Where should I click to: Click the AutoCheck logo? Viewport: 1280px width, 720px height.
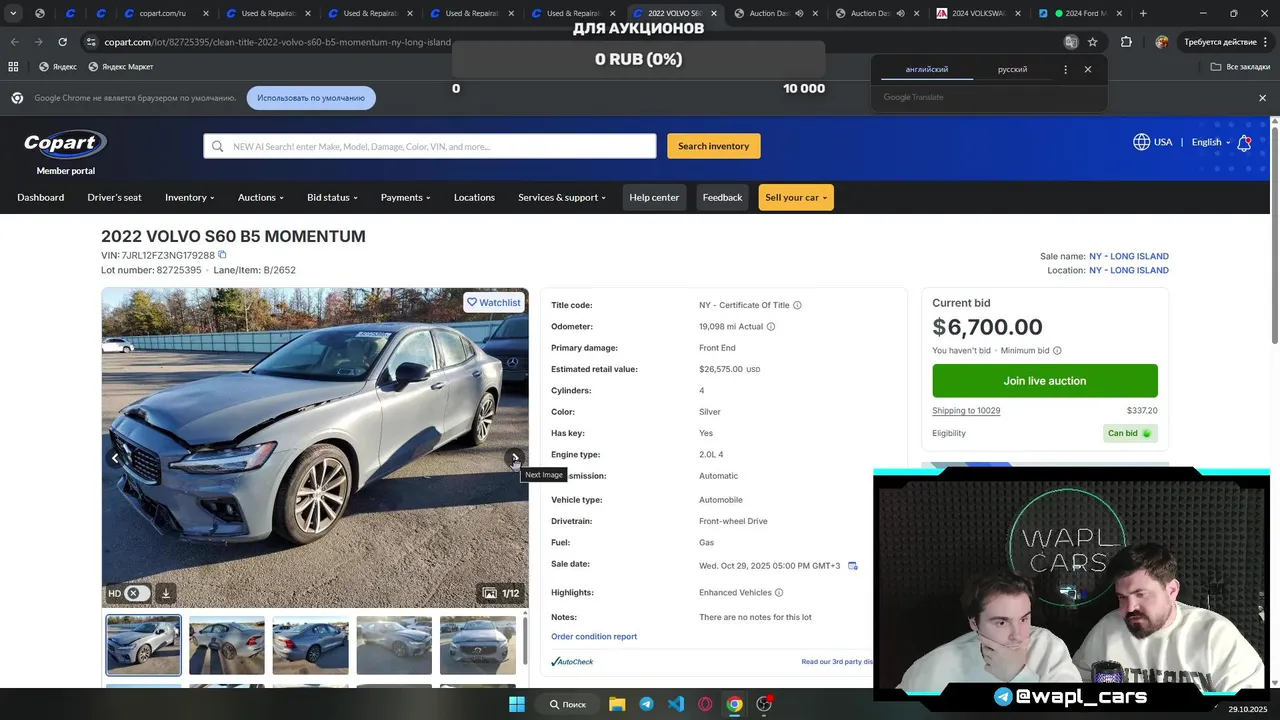pyautogui.click(x=572, y=661)
